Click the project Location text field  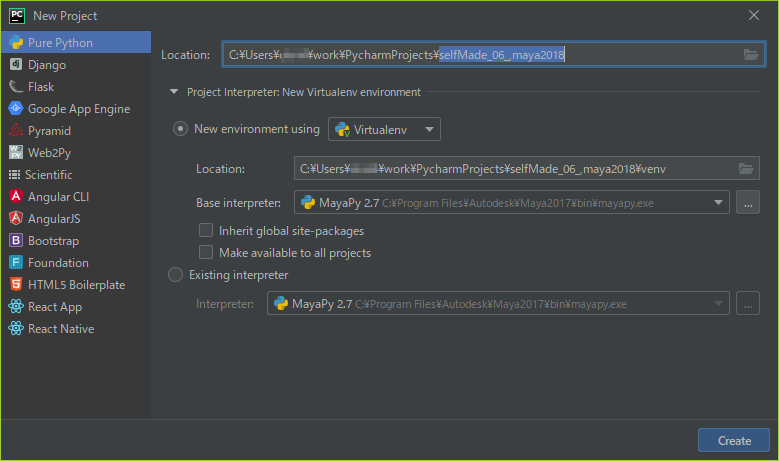coord(493,55)
